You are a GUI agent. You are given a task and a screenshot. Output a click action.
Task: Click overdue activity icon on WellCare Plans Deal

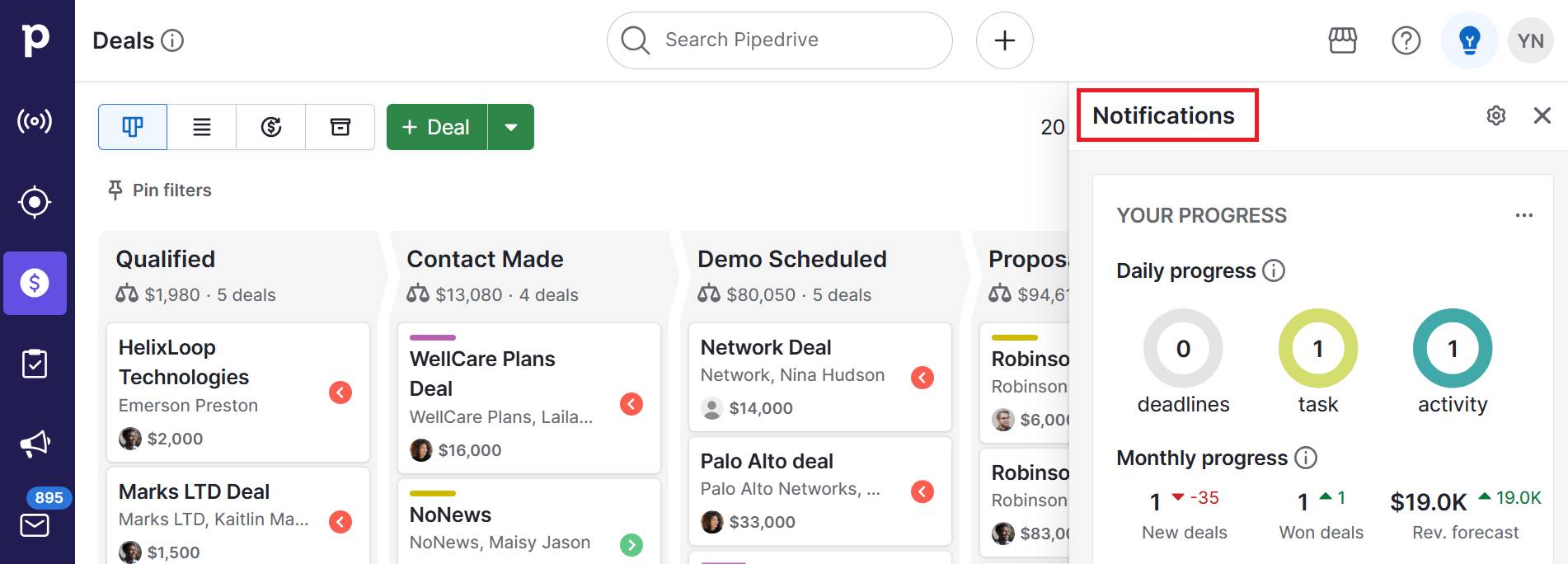(x=631, y=404)
